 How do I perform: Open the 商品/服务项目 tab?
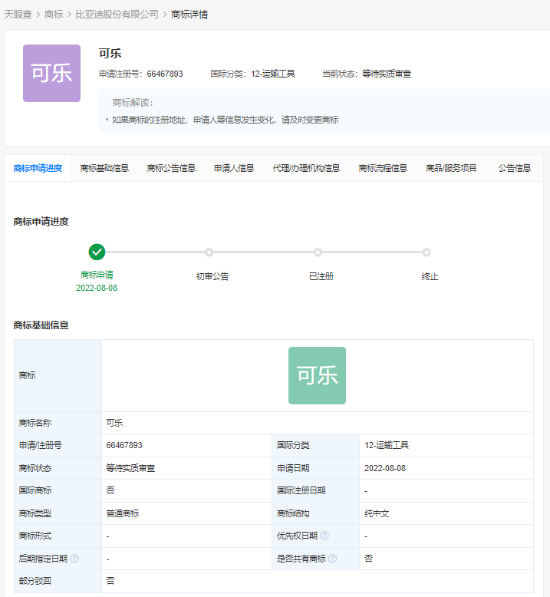pyautogui.click(x=451, y=168)
